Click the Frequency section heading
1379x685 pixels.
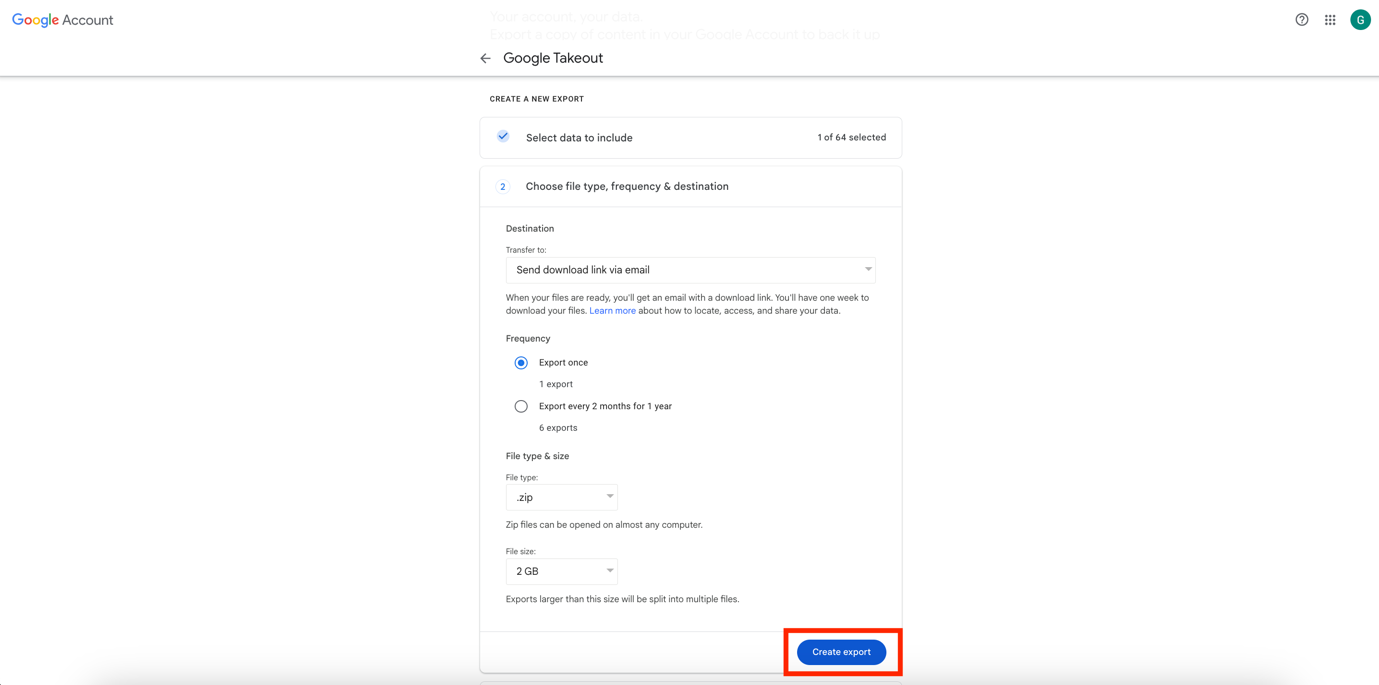click(528, 339)
